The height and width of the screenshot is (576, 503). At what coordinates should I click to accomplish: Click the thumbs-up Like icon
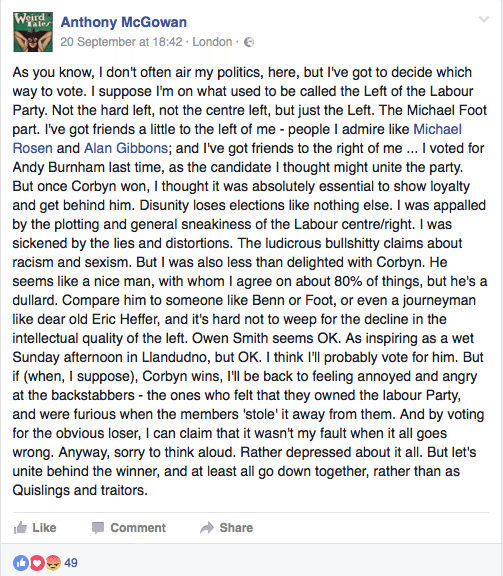point(20,528)
